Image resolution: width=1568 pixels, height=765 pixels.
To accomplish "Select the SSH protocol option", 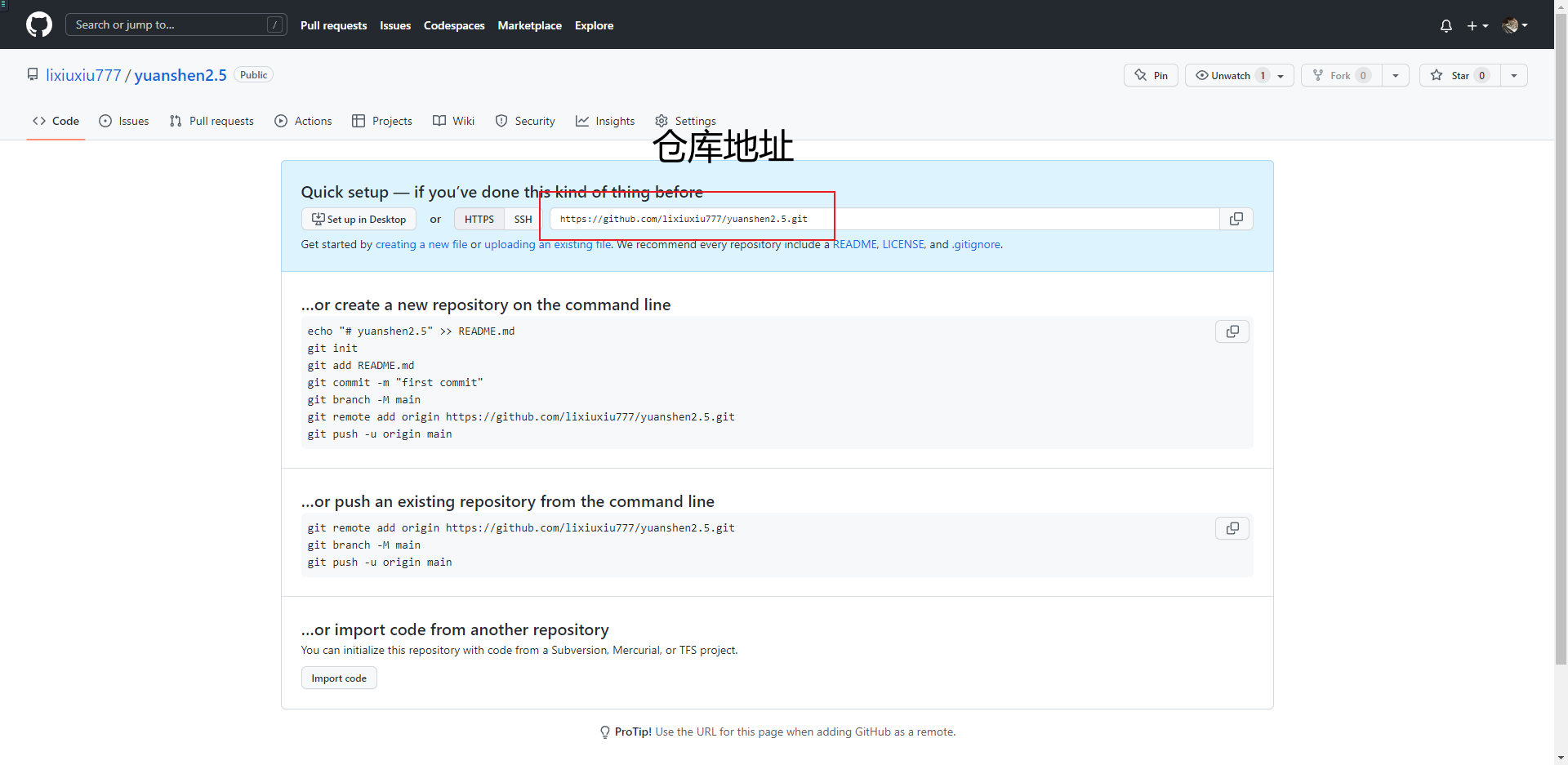I will point(522,219).
